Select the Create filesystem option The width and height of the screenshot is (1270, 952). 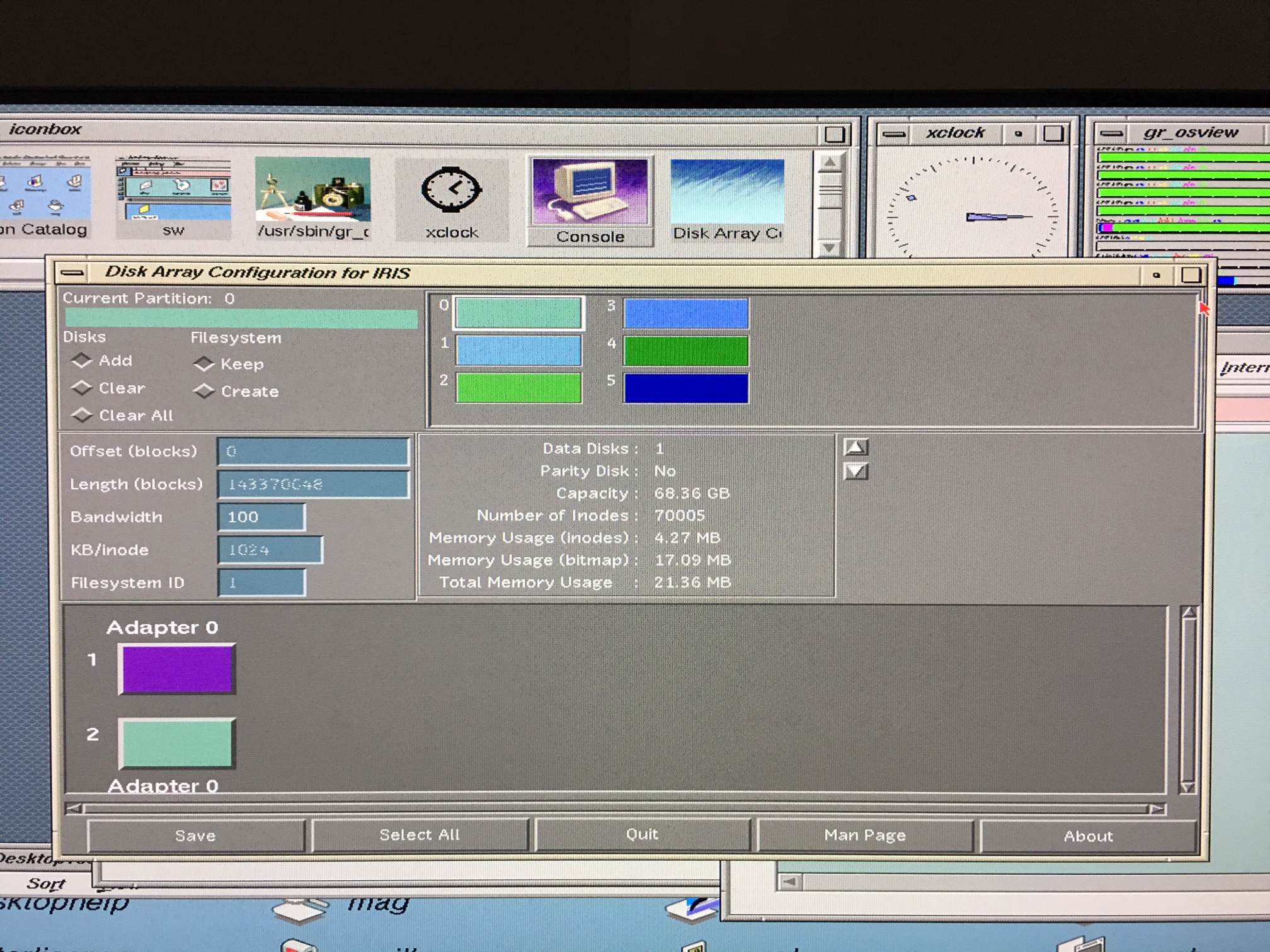(x=236, y=391)
